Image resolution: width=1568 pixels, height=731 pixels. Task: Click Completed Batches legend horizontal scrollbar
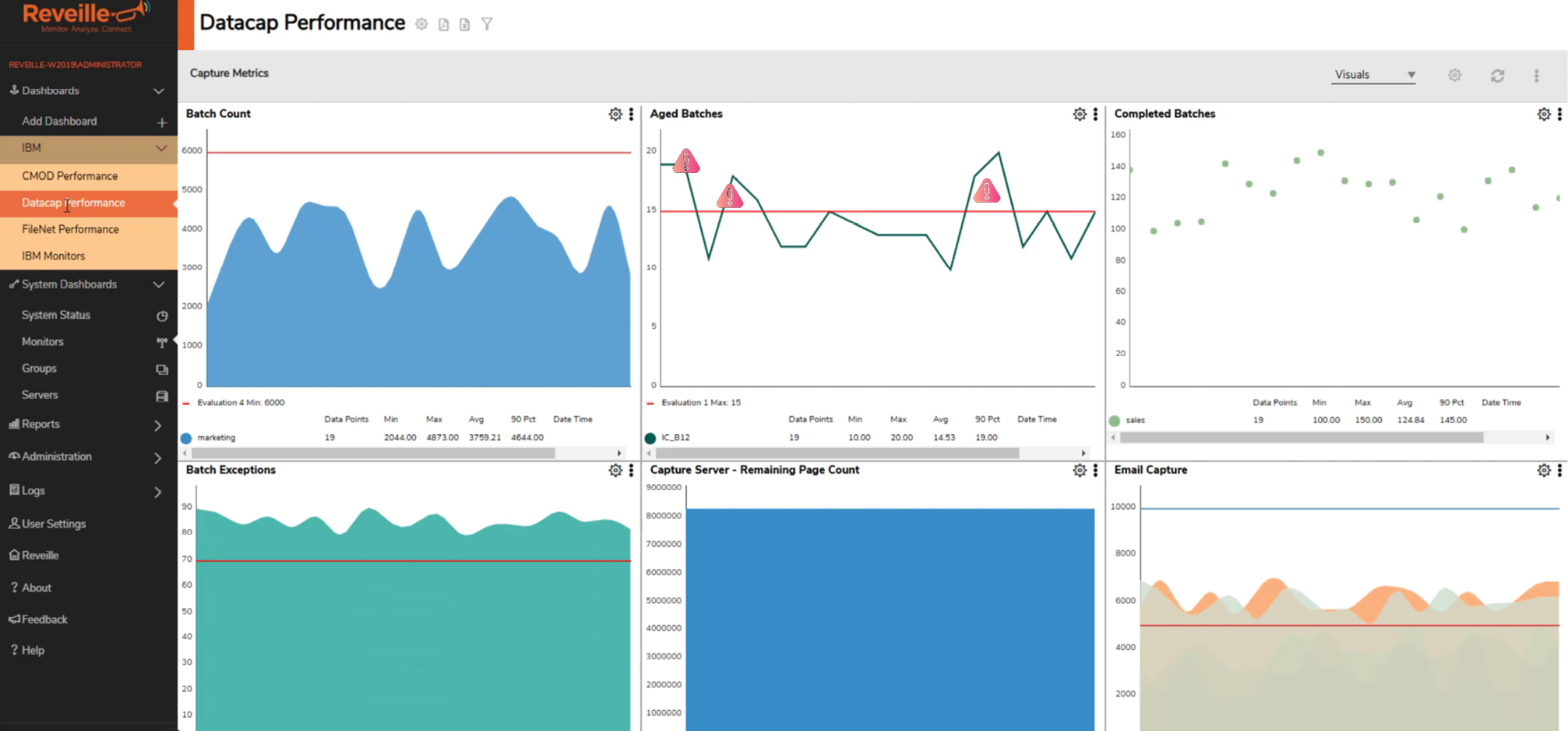click(x=1302, y=437)
